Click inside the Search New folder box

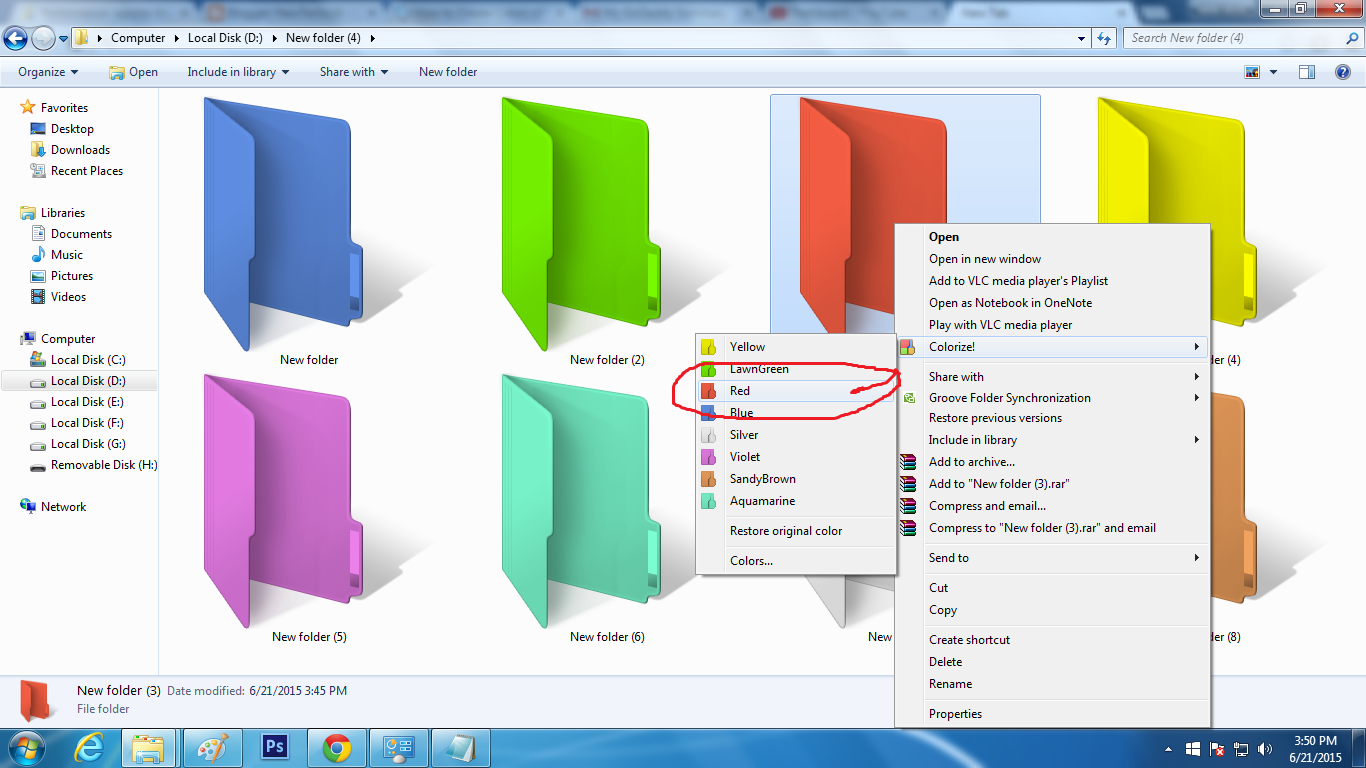[1240, 37]
